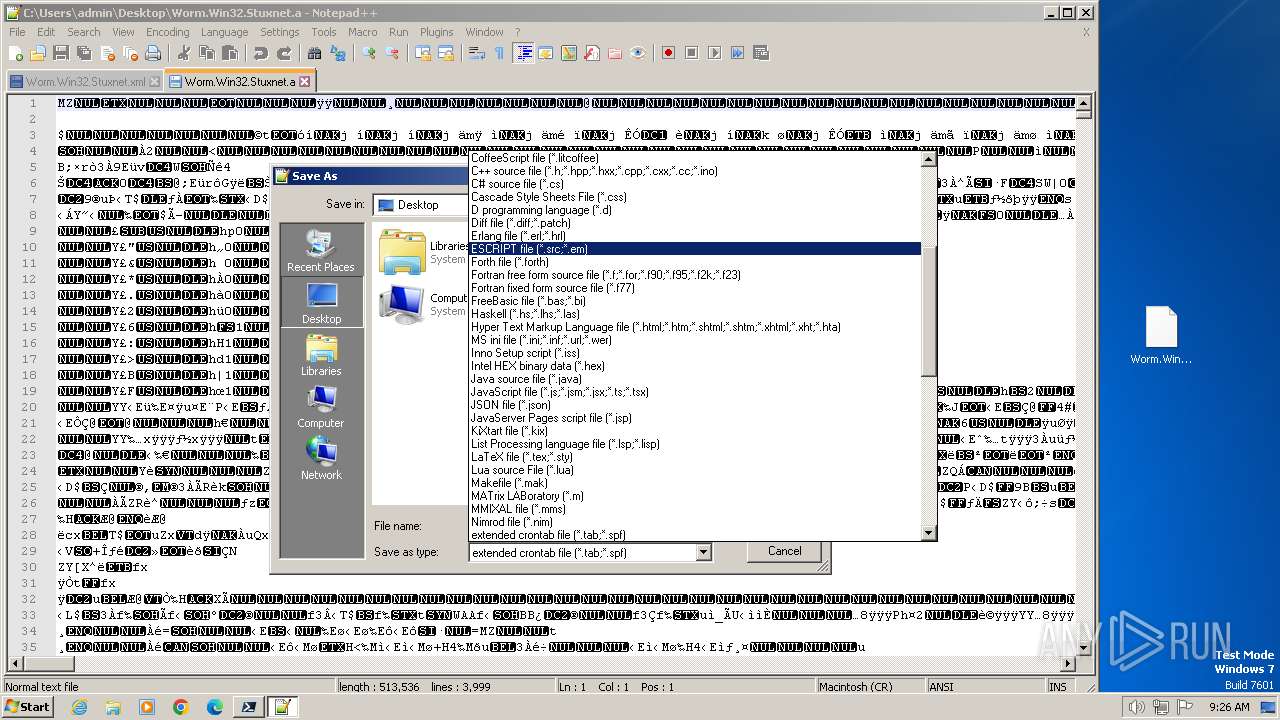Toggle synchronized vertical scrolling icon

point(424,53)
